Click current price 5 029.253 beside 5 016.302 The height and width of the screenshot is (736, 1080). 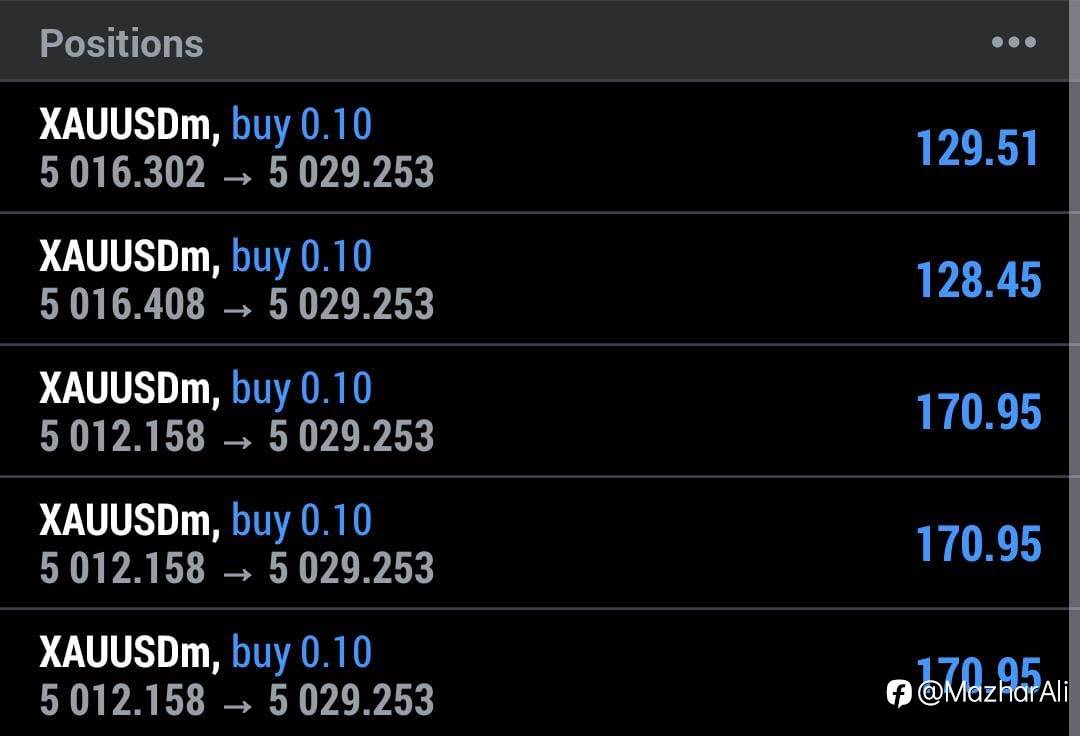click(351, 173)
